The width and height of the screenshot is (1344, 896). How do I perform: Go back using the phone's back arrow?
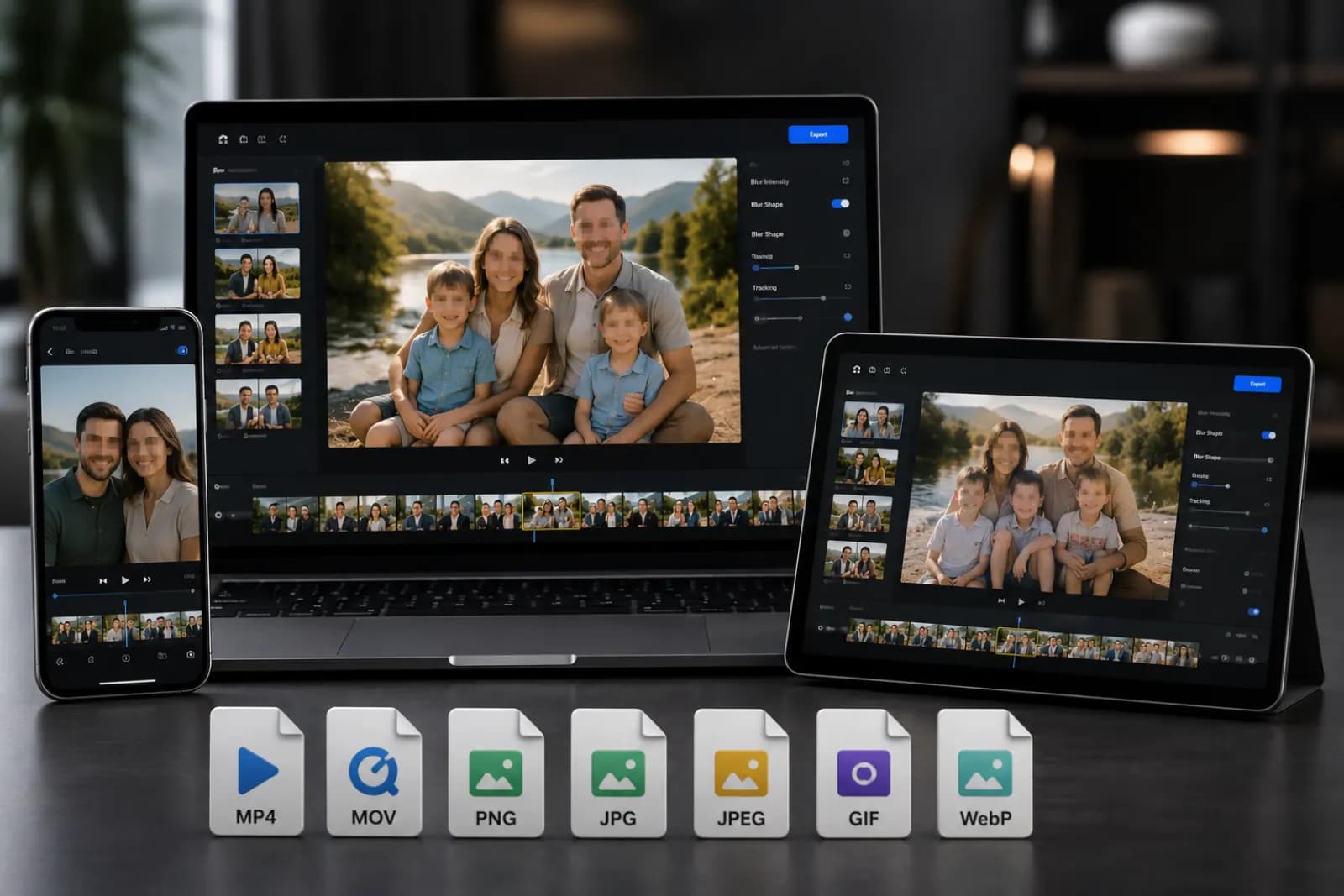50,351
